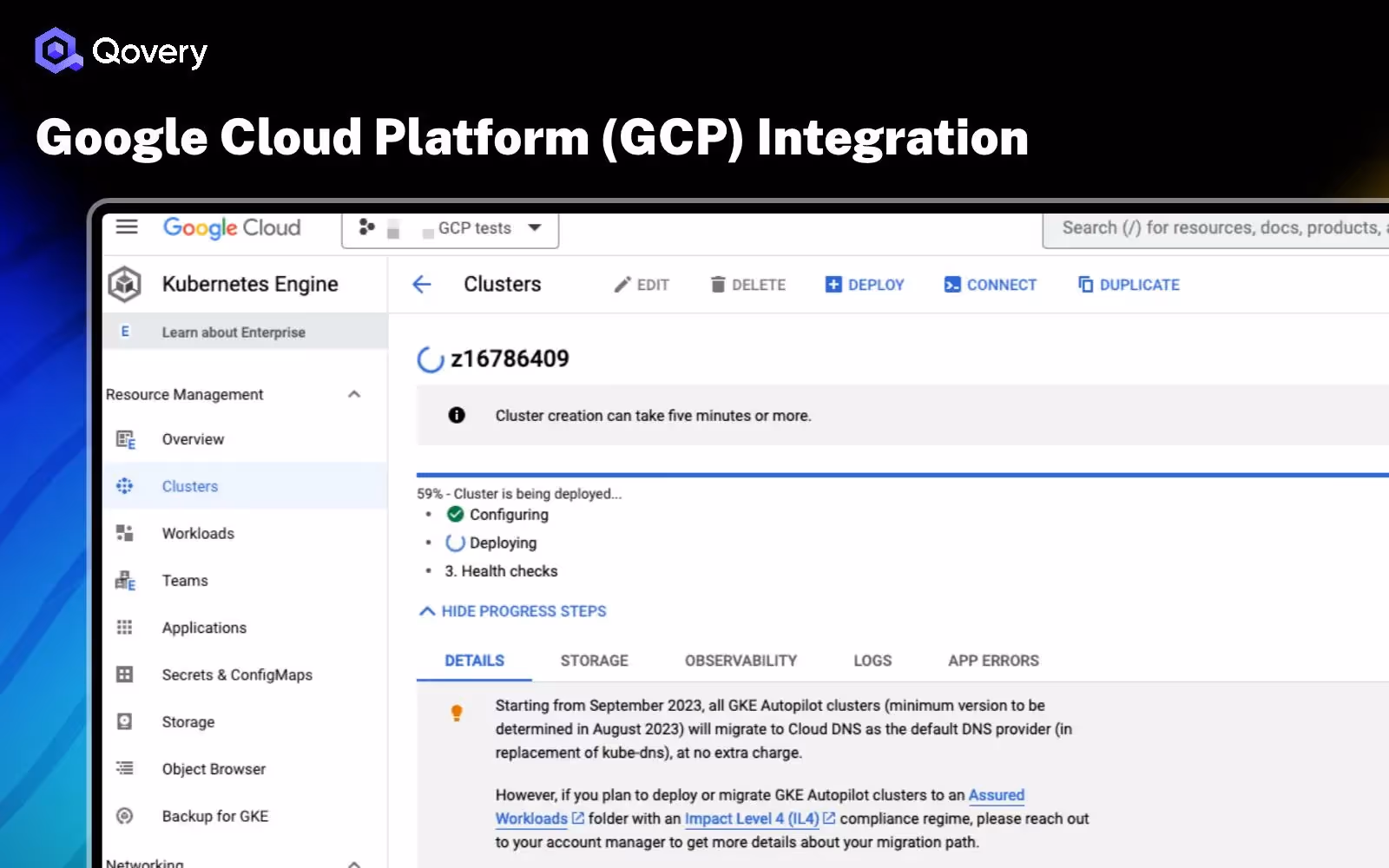Click the Deploy button
The height and width of the screenshot is (868, 1389).
pos(864,284)
